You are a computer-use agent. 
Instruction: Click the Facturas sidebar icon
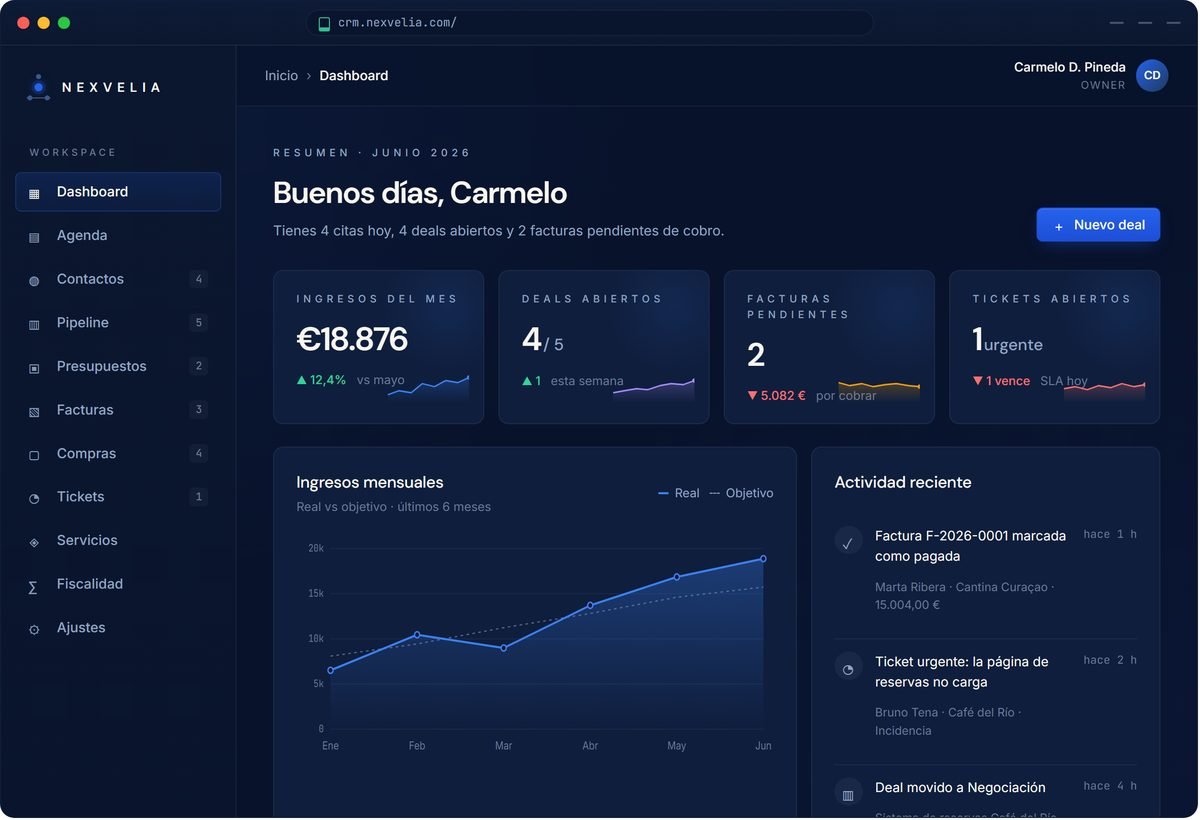34,411
